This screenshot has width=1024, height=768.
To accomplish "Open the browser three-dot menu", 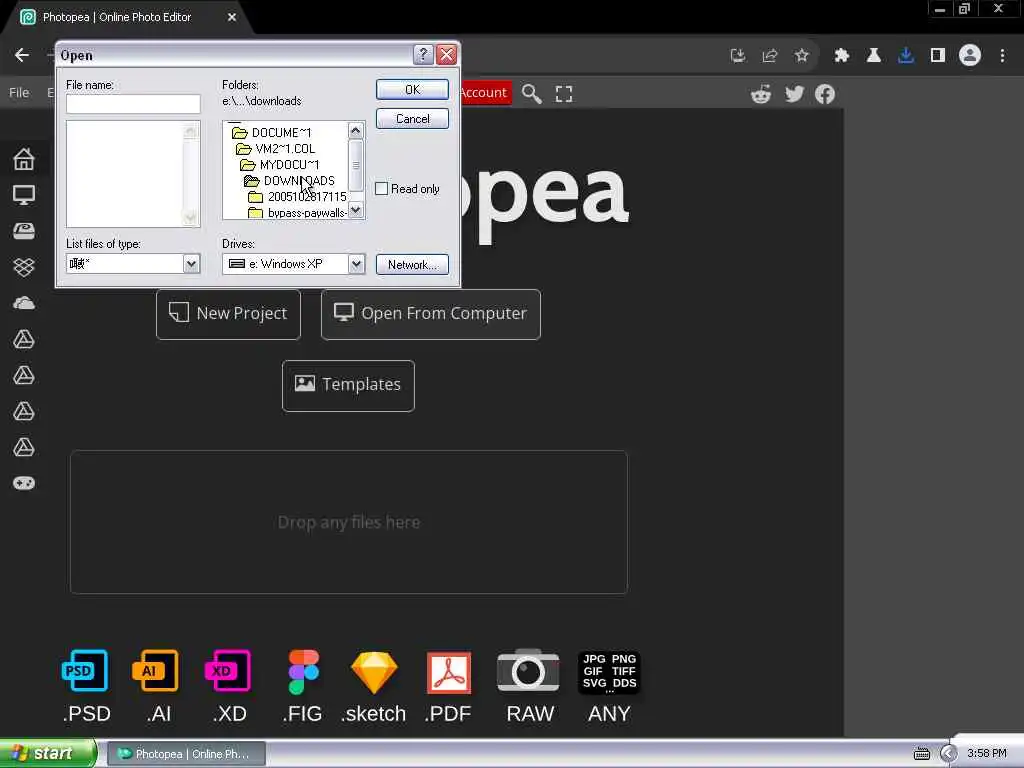I will (x=1002, y=56).
